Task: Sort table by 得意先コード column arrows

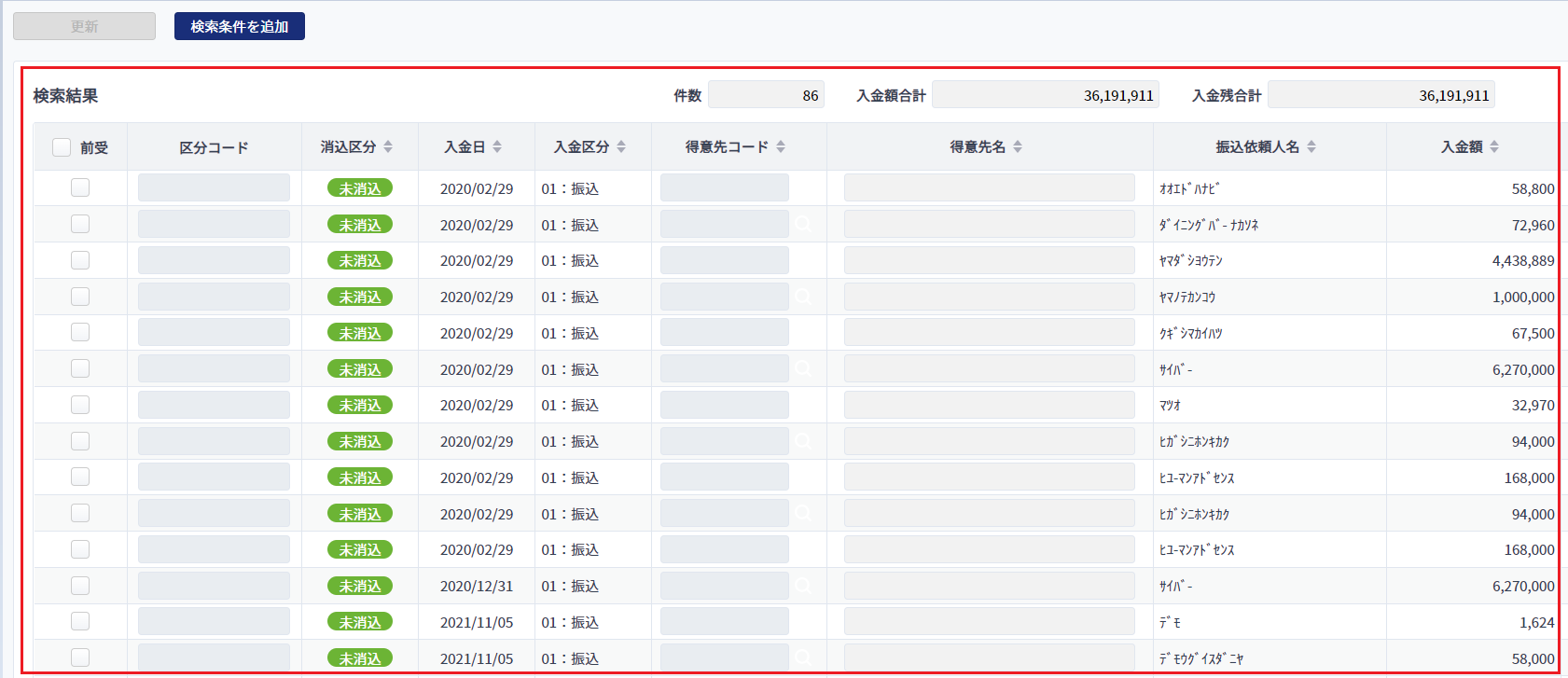Action: (781, 146)
